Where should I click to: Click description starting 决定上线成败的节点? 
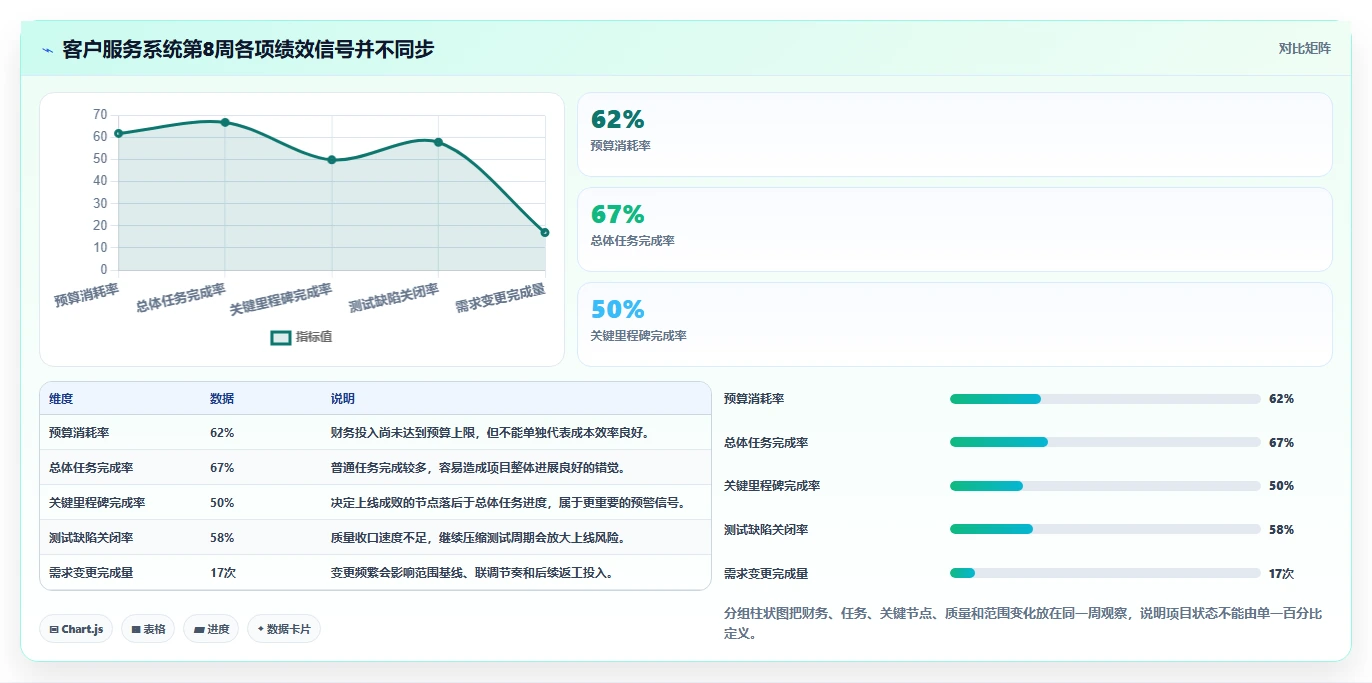(x=508, y=502)
